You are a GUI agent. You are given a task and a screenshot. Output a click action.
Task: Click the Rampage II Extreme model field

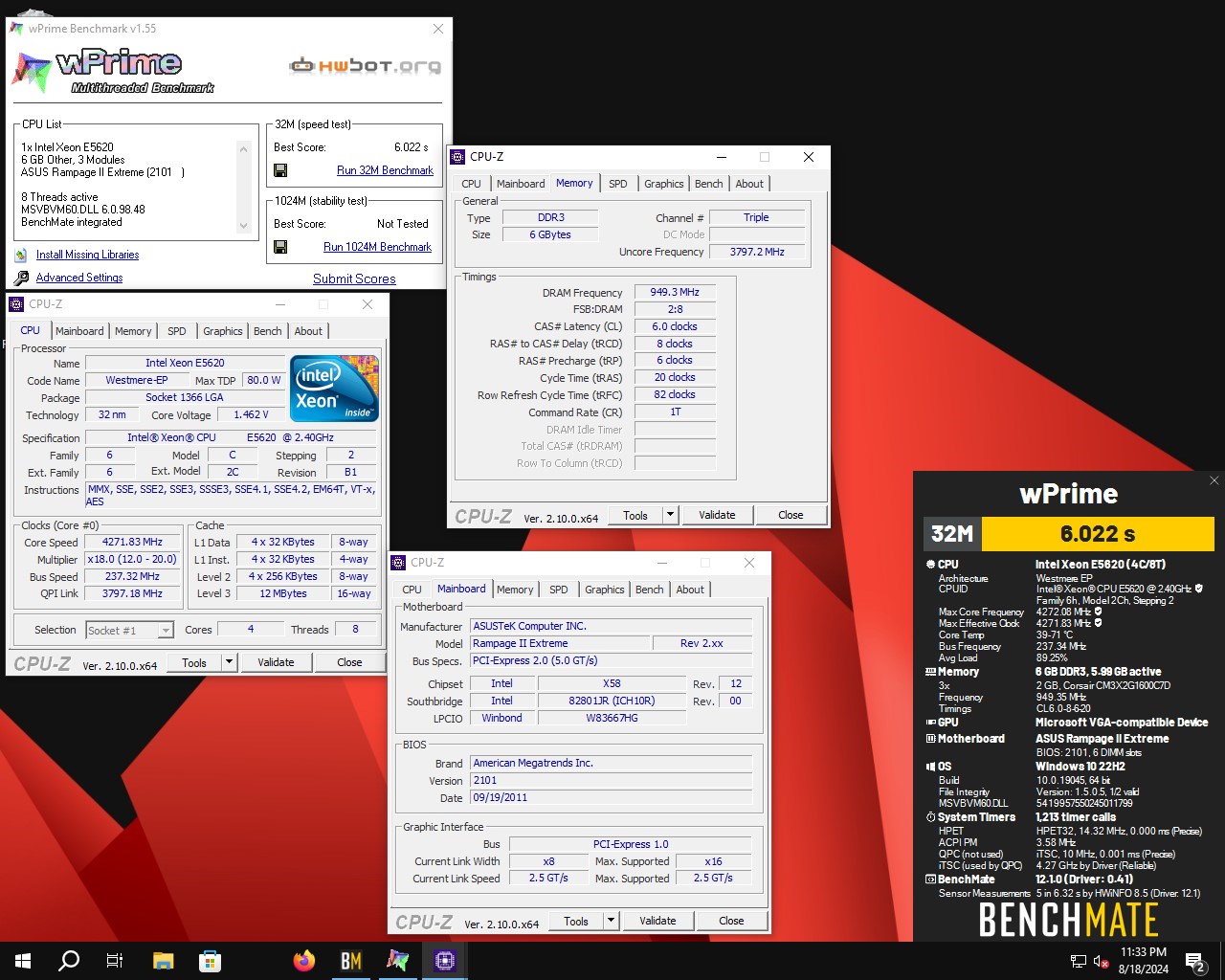558,643
